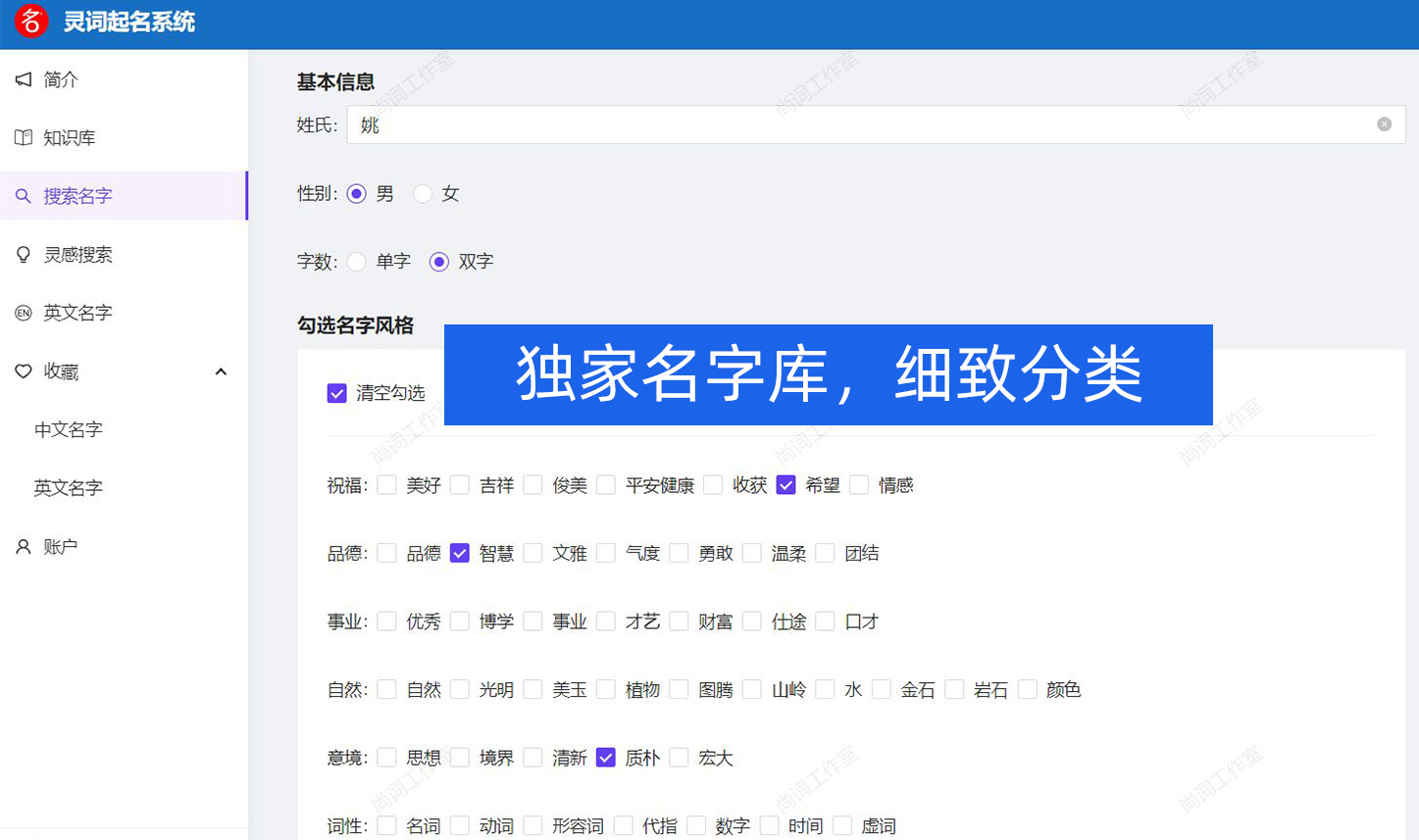Check the 金石 checkbox
Screen dimensions: 1419x840
point(882,690)
